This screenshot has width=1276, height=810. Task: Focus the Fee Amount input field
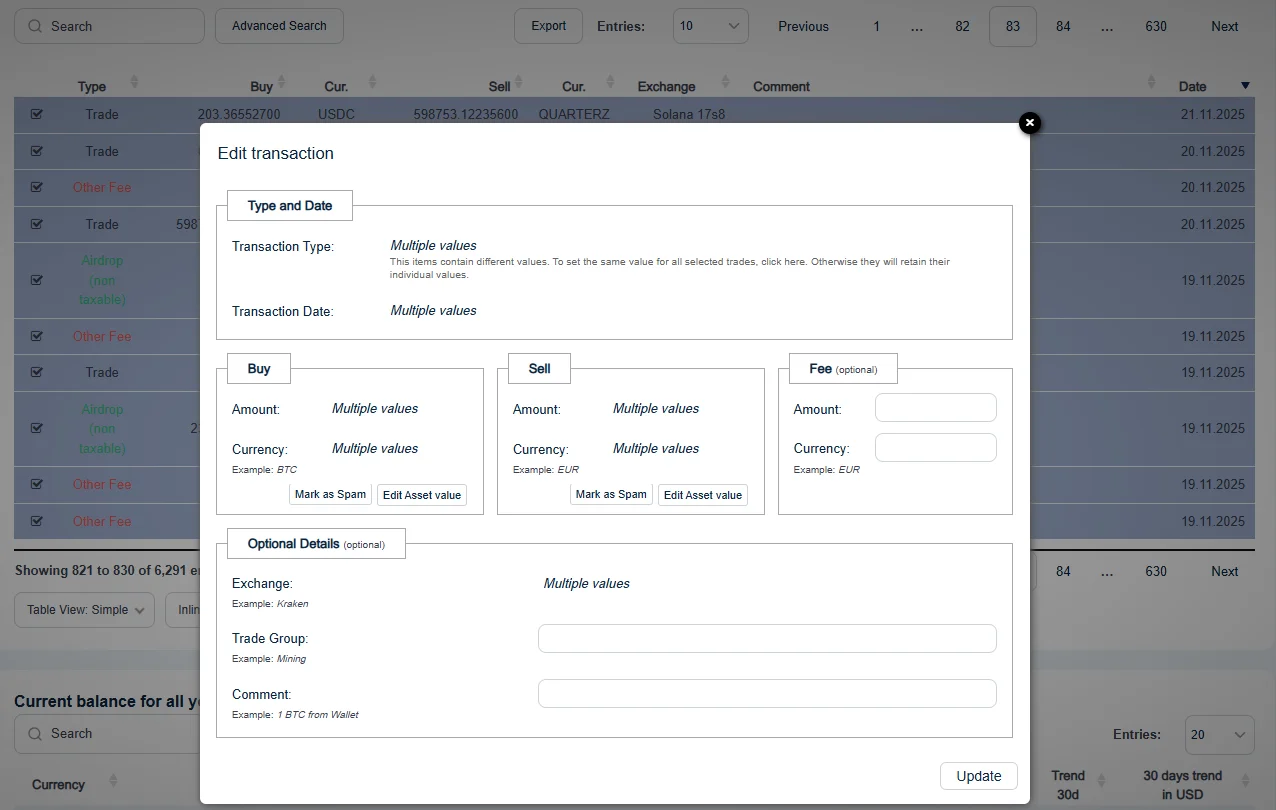[x=935, y=408]
